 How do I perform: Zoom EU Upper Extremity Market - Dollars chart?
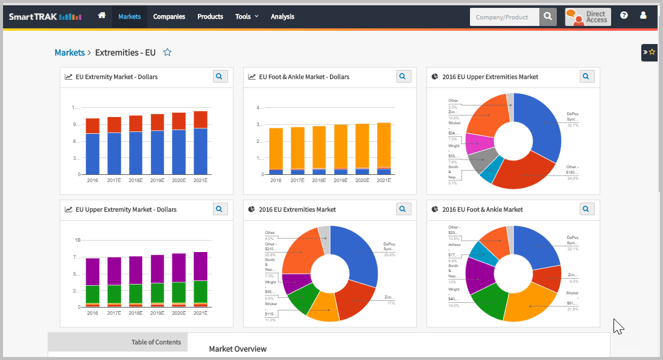tap(220, 209)
